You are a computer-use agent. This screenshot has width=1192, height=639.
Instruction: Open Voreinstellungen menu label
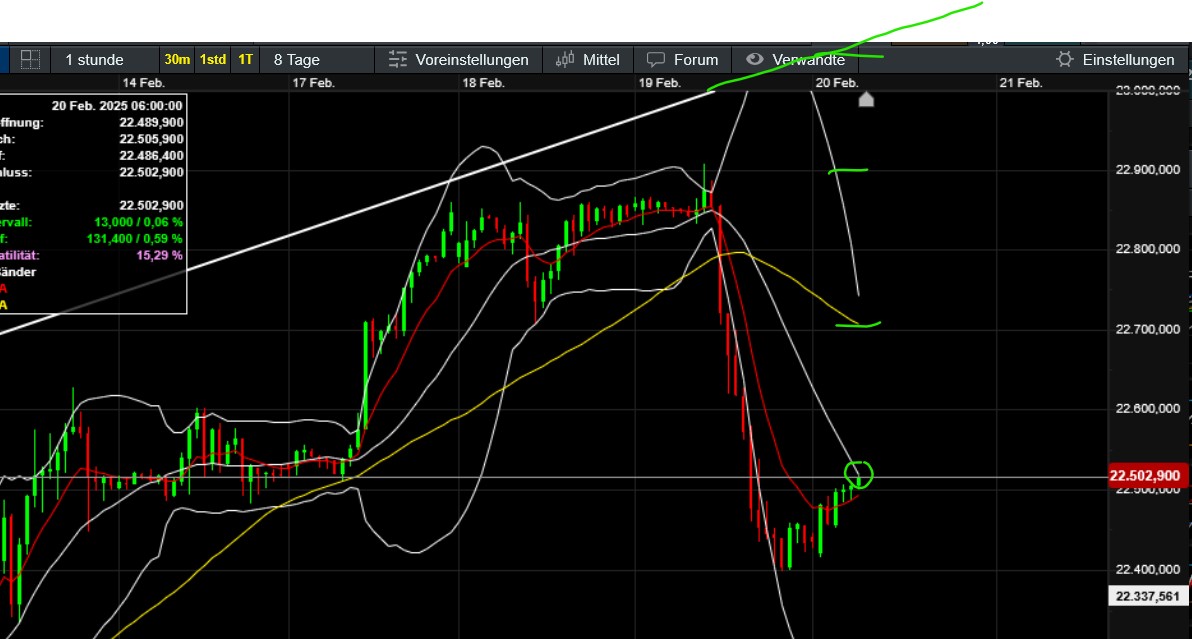(471, 59)
